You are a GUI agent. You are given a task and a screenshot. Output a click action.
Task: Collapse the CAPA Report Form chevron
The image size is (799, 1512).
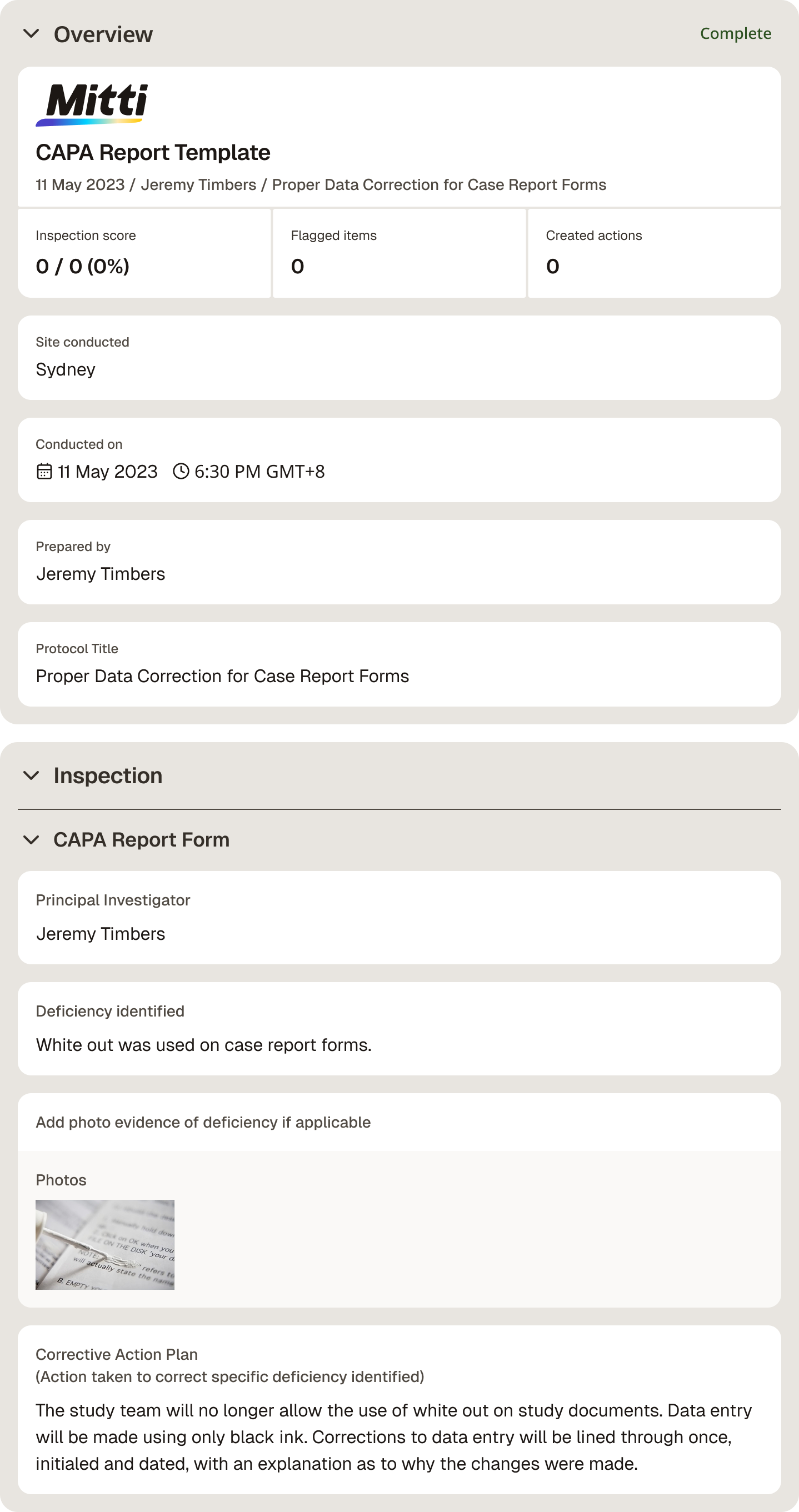(31, 840)
